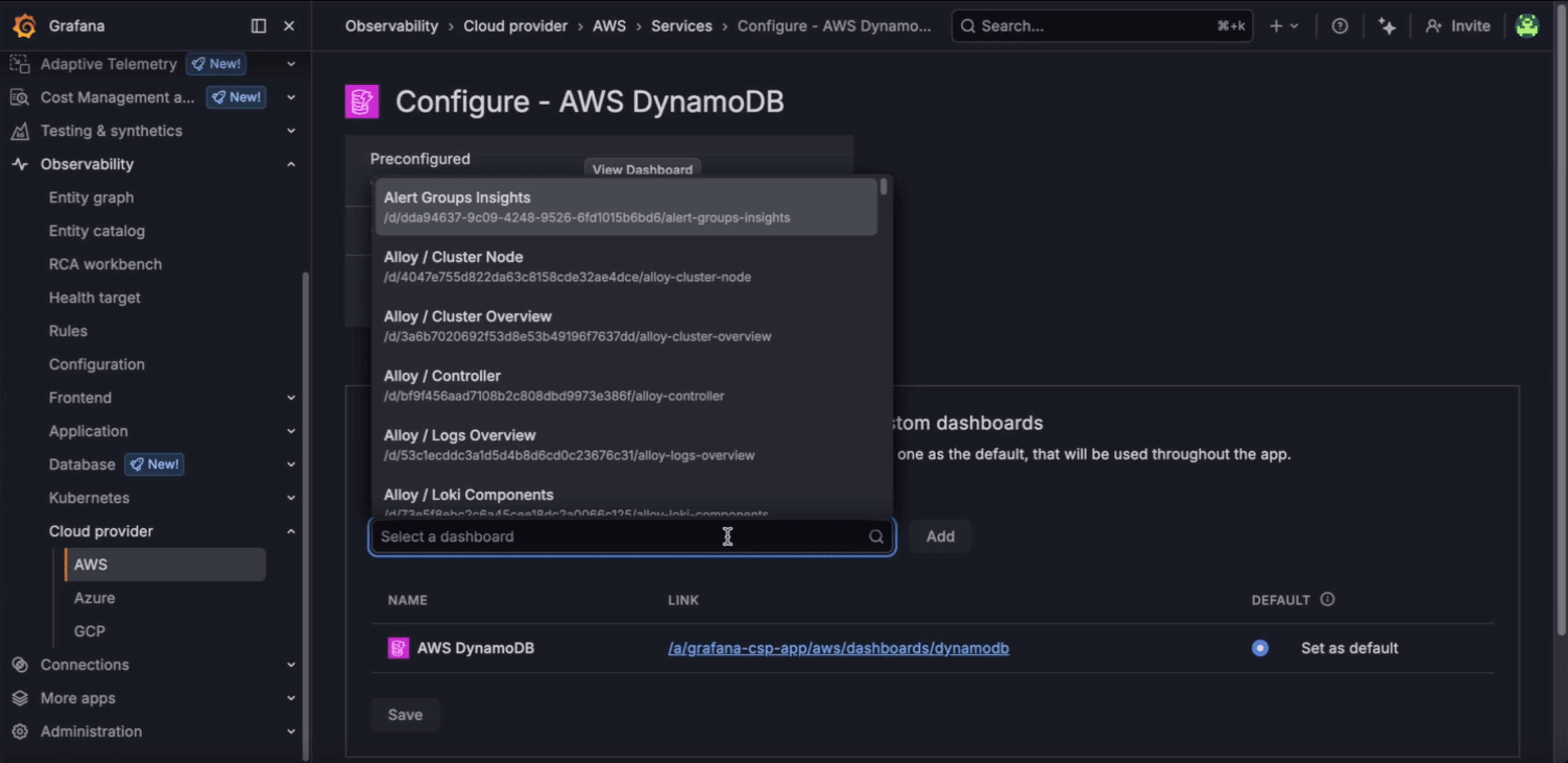
Task: Choose Alloy / Logs Overview dashboard option
Action: tap(626, 445)
